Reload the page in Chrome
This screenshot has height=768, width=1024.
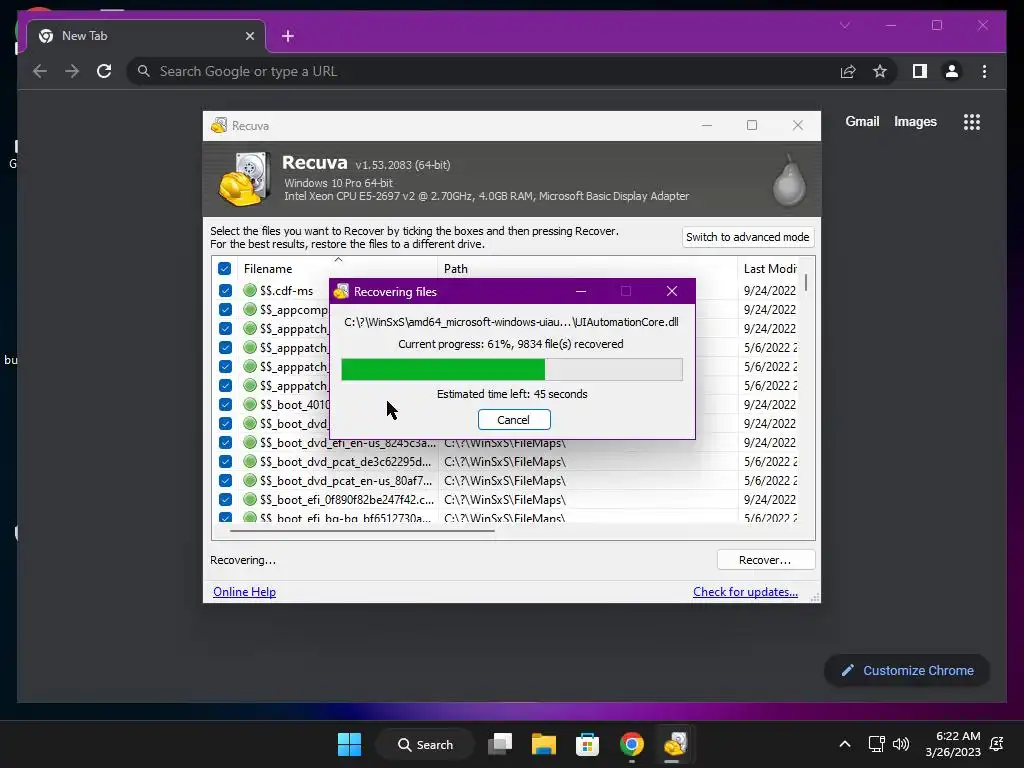(104, 71)
